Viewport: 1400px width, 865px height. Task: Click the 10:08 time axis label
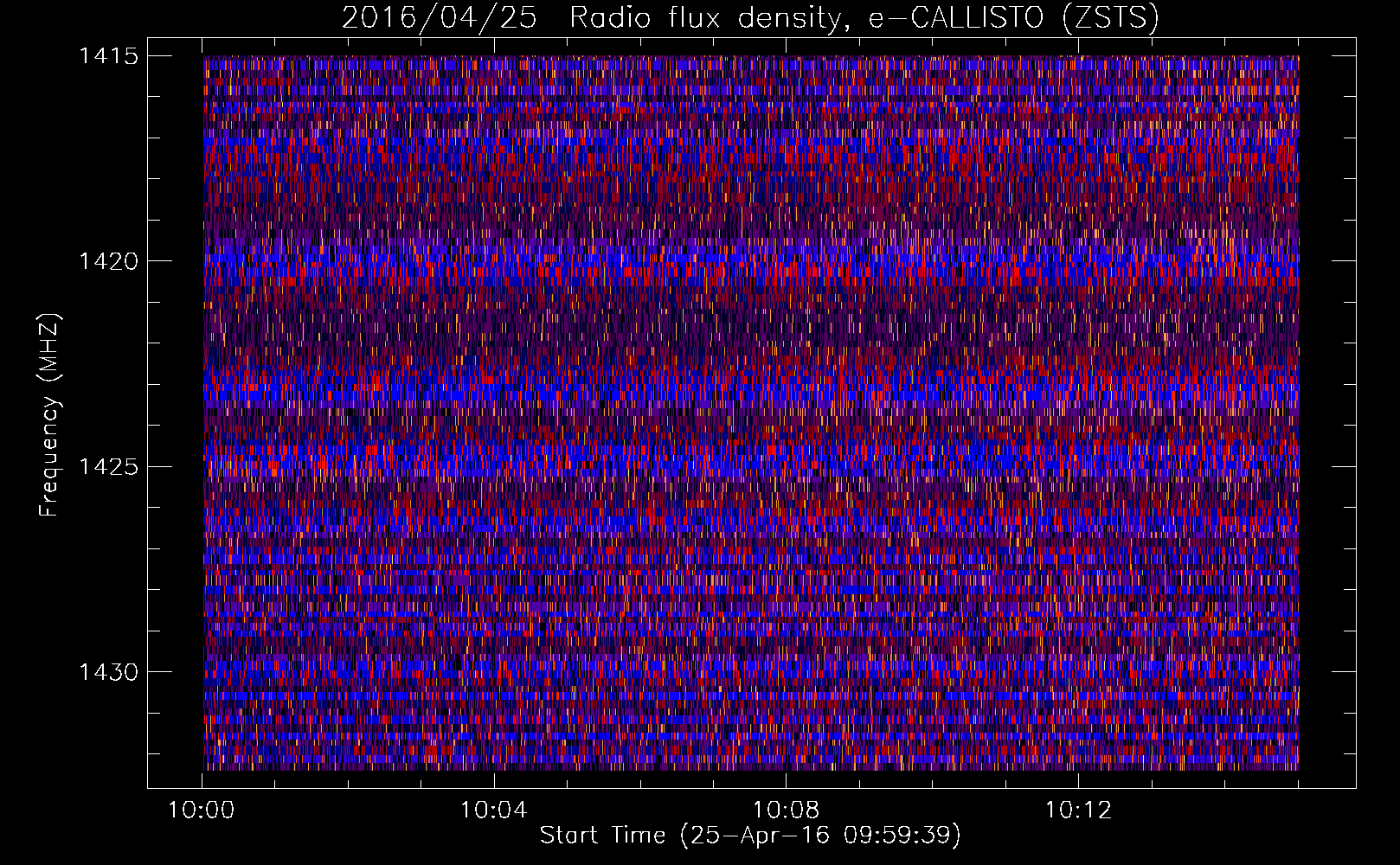[x=787, y=811]
